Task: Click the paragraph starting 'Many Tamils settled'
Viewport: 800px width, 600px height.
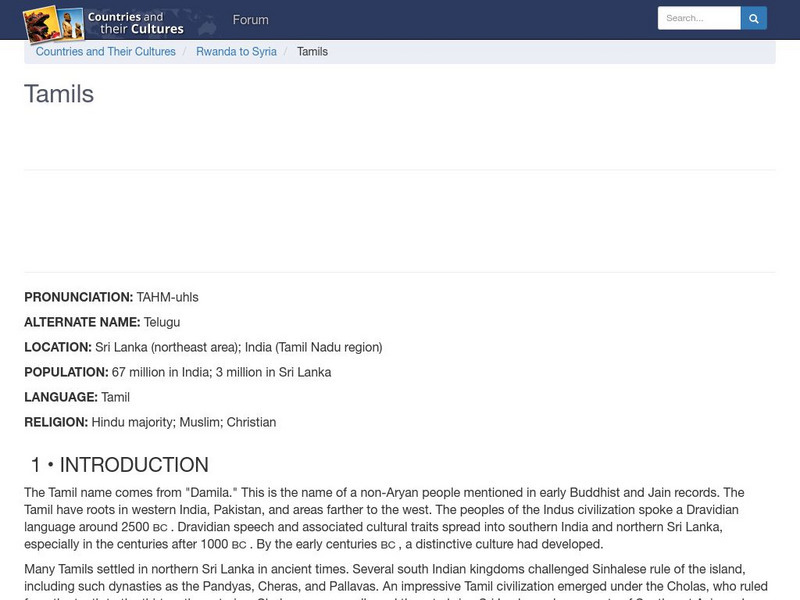Action: pyautogui.click(x=396, y=581)
